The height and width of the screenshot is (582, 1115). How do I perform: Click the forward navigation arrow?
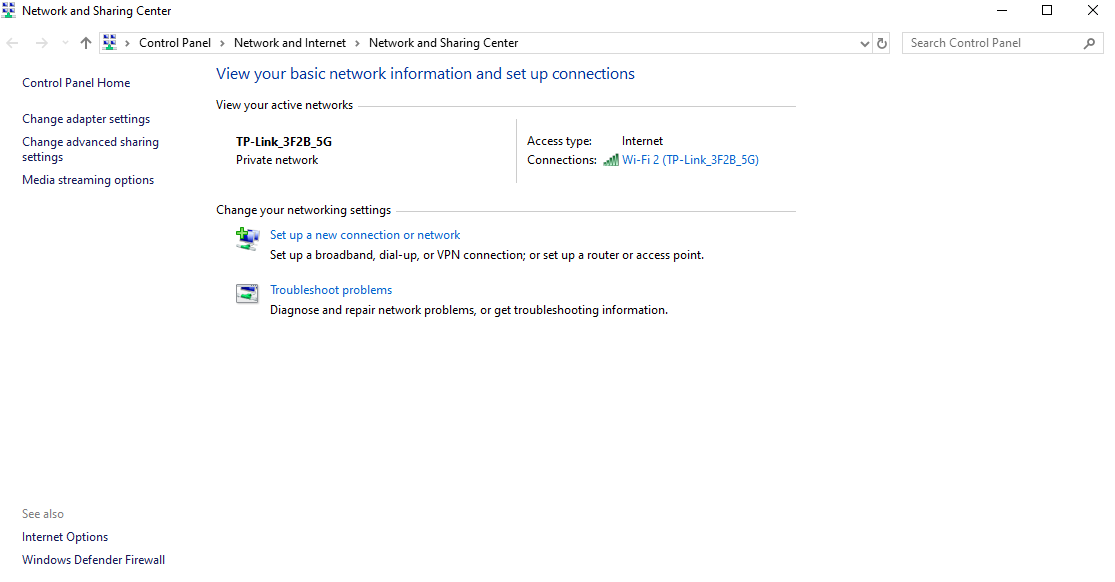point(40,43)
